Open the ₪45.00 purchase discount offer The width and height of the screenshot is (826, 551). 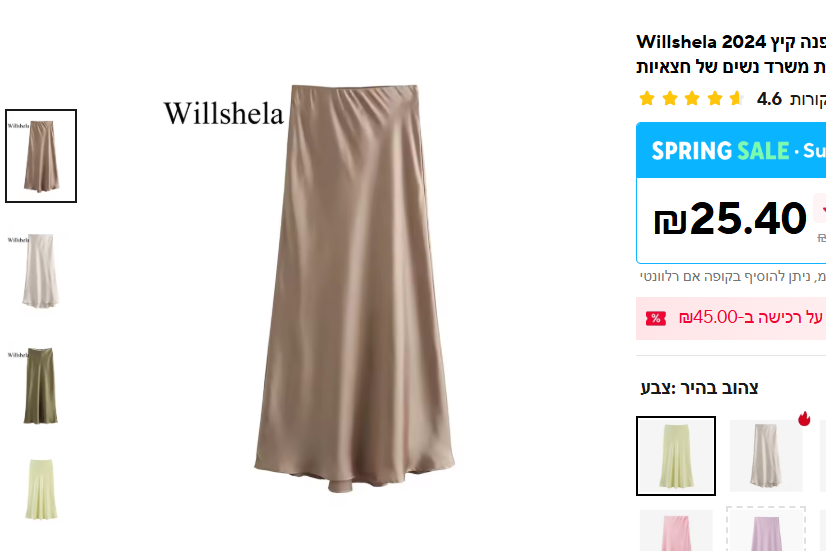[731, 318]
